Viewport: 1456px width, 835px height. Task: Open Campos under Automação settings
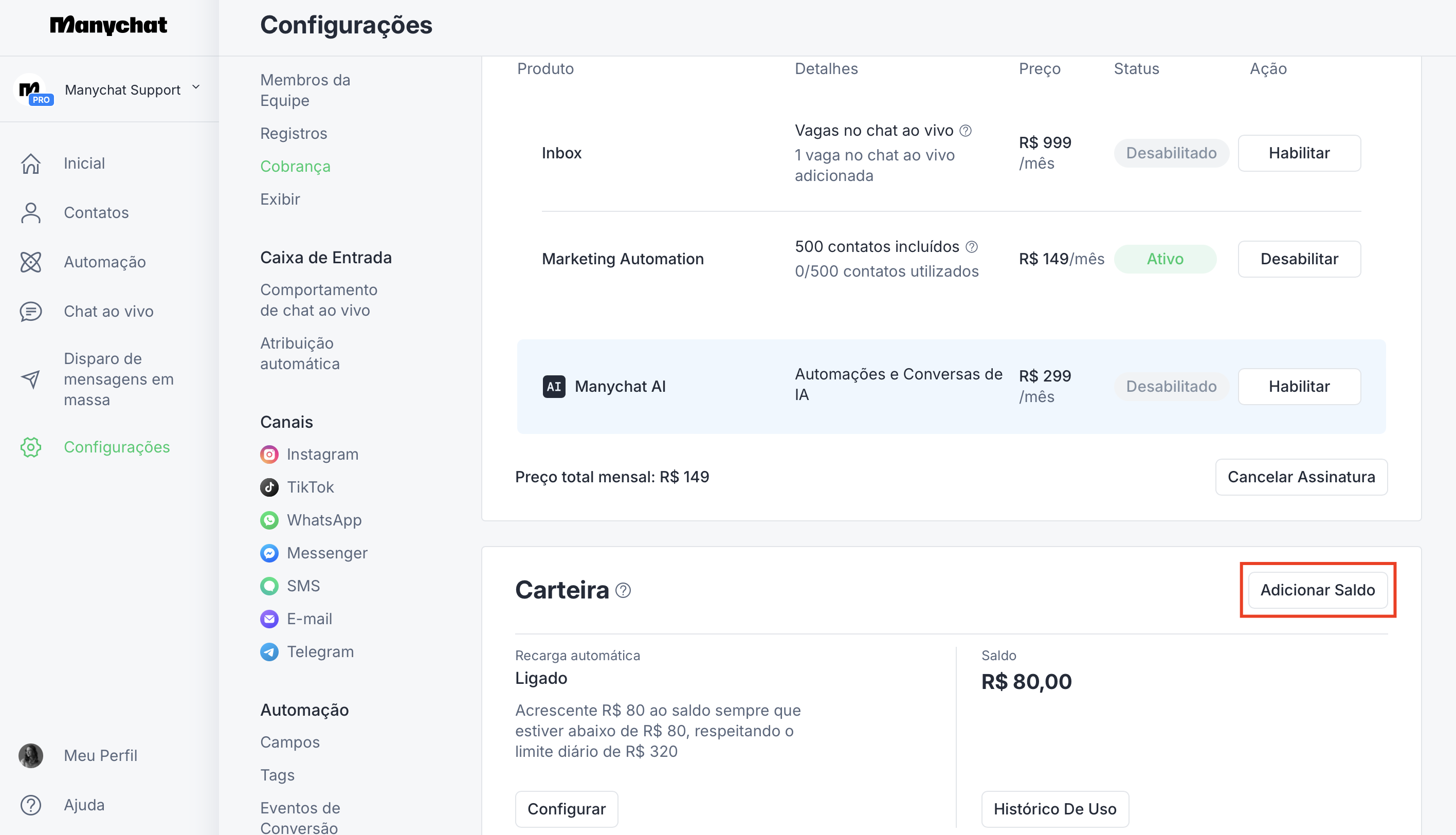pos(290,742)
